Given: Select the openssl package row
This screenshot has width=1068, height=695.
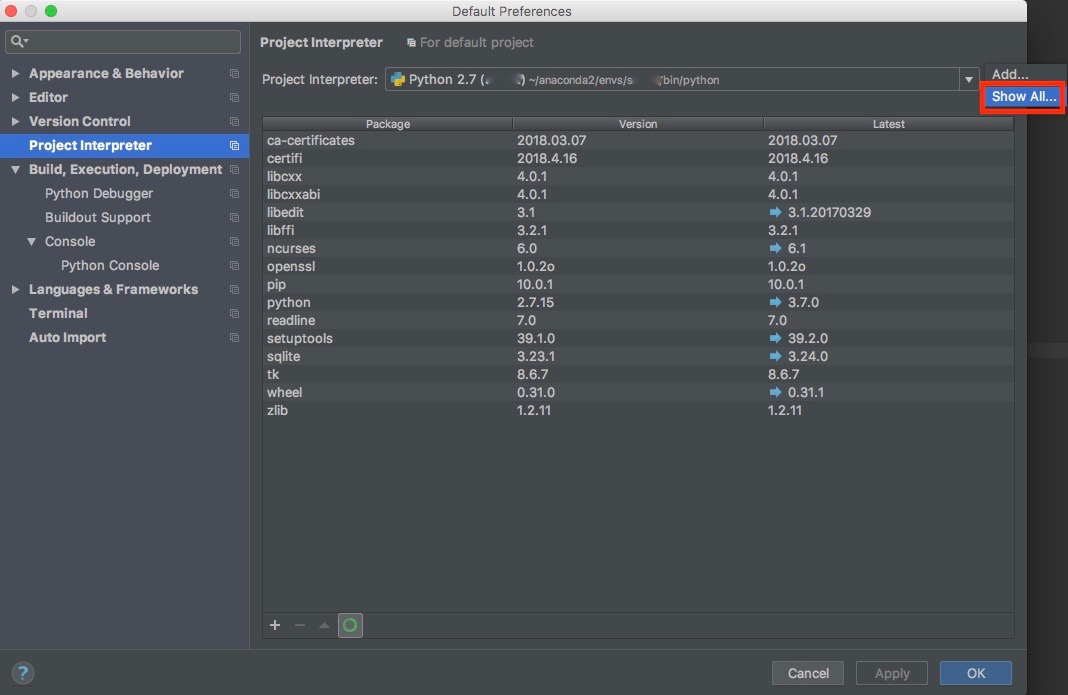Looking at the screenshot, I should coord(638,266).
